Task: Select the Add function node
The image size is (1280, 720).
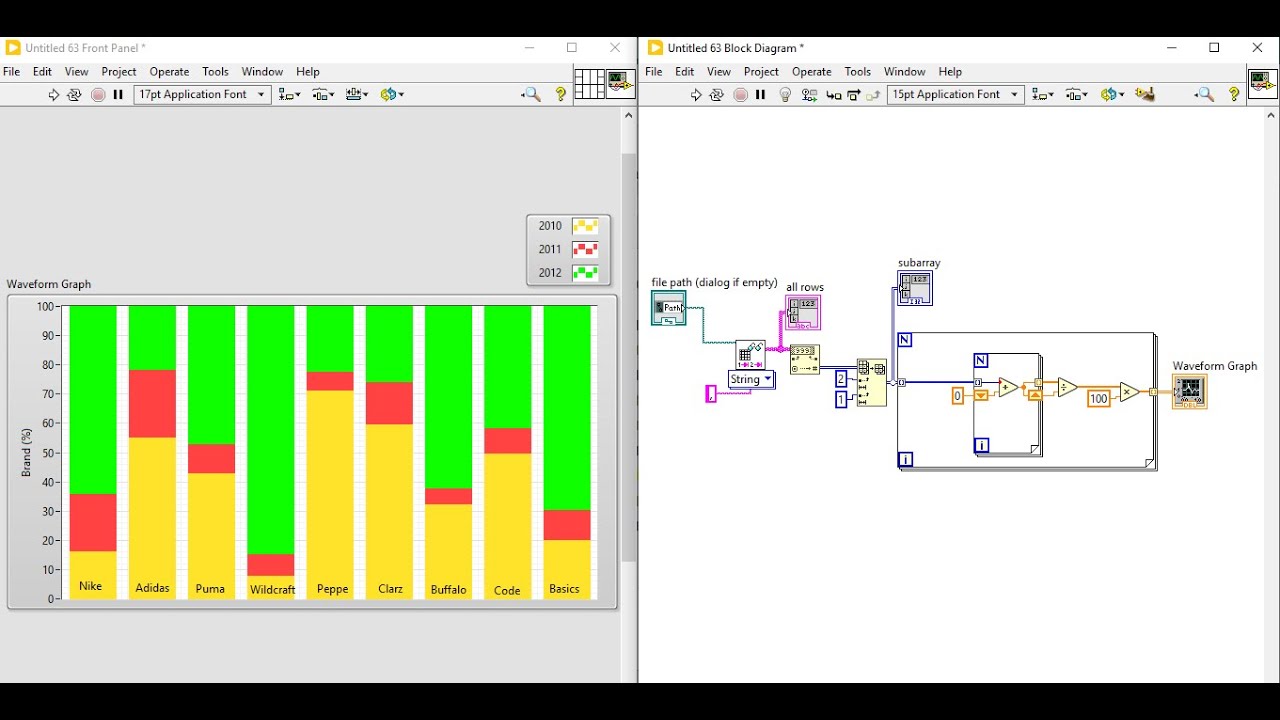Action: (x=1008, y=388)
